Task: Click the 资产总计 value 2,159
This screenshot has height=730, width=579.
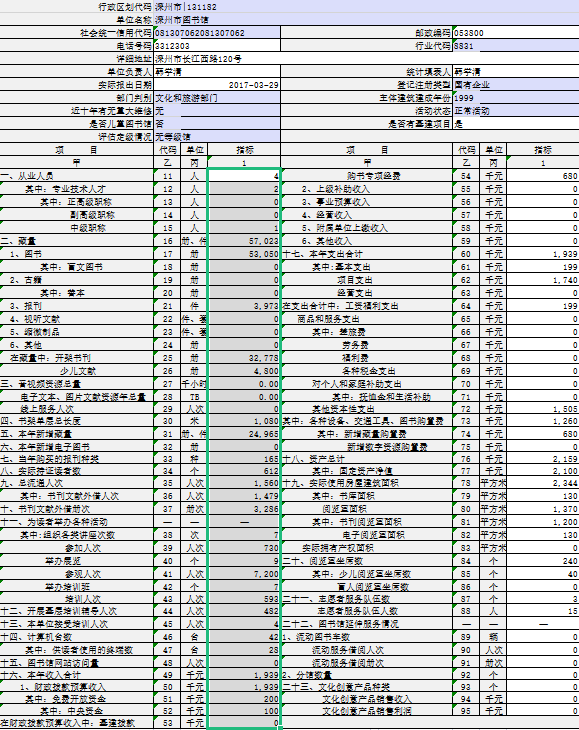Action: point(543,459)
